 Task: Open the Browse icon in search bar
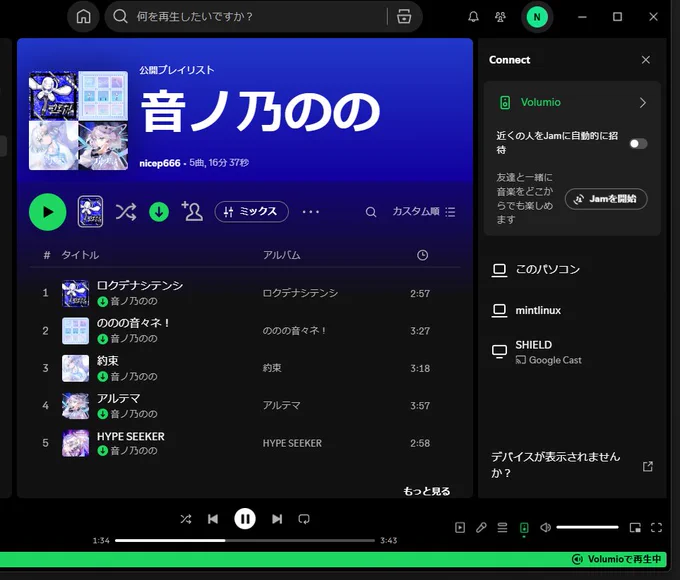[404, 17]
